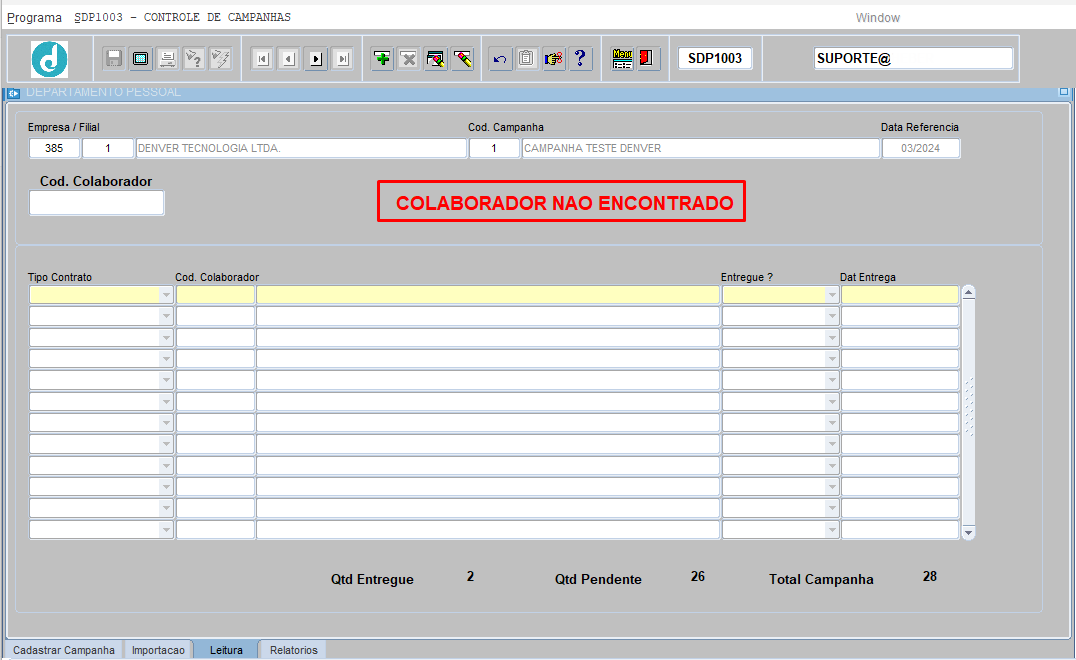Select the Leitura tab
Image resolution: width=1076 pixels, height=660 pixels.
coord(226,650)
